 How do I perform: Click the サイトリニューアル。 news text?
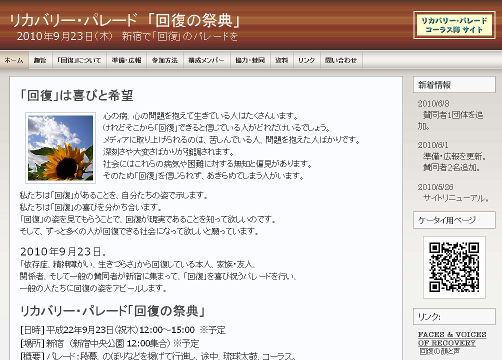coord(456,198)
